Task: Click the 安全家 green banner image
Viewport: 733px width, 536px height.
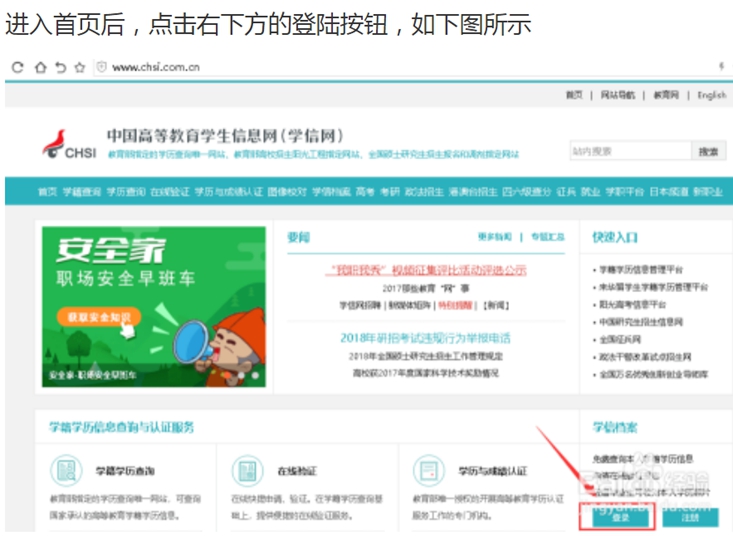Action: [154, 307]
